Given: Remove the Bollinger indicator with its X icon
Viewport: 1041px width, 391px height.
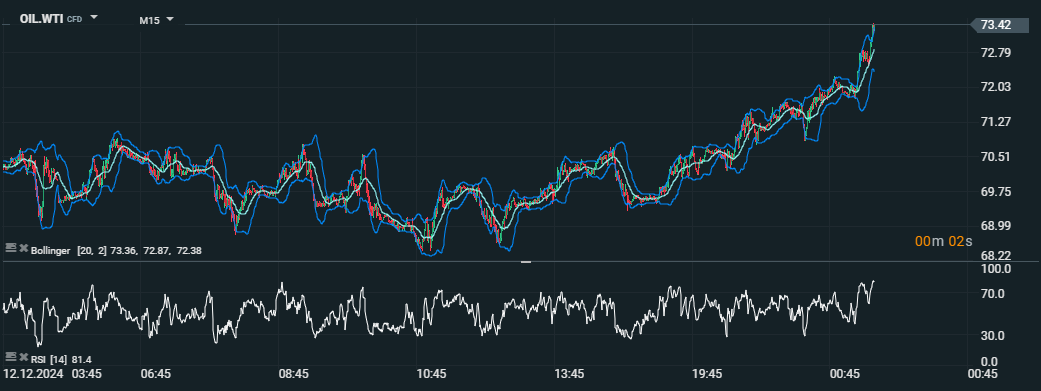Looking at the screenshot, I should [23, 248].
